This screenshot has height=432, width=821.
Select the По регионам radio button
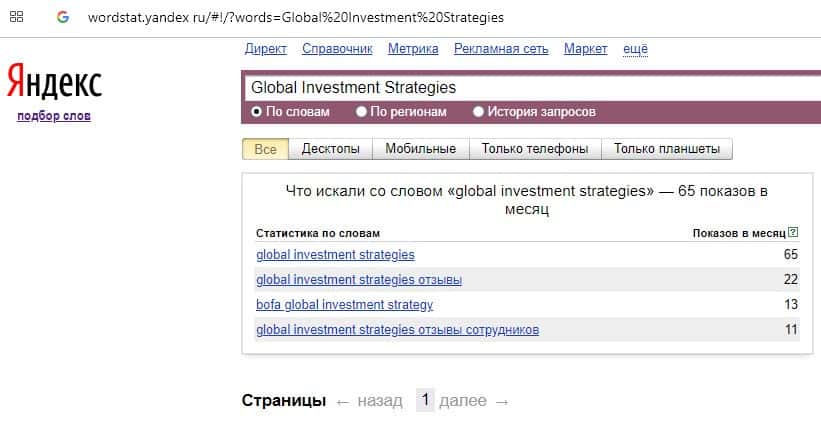coord(362,112)
